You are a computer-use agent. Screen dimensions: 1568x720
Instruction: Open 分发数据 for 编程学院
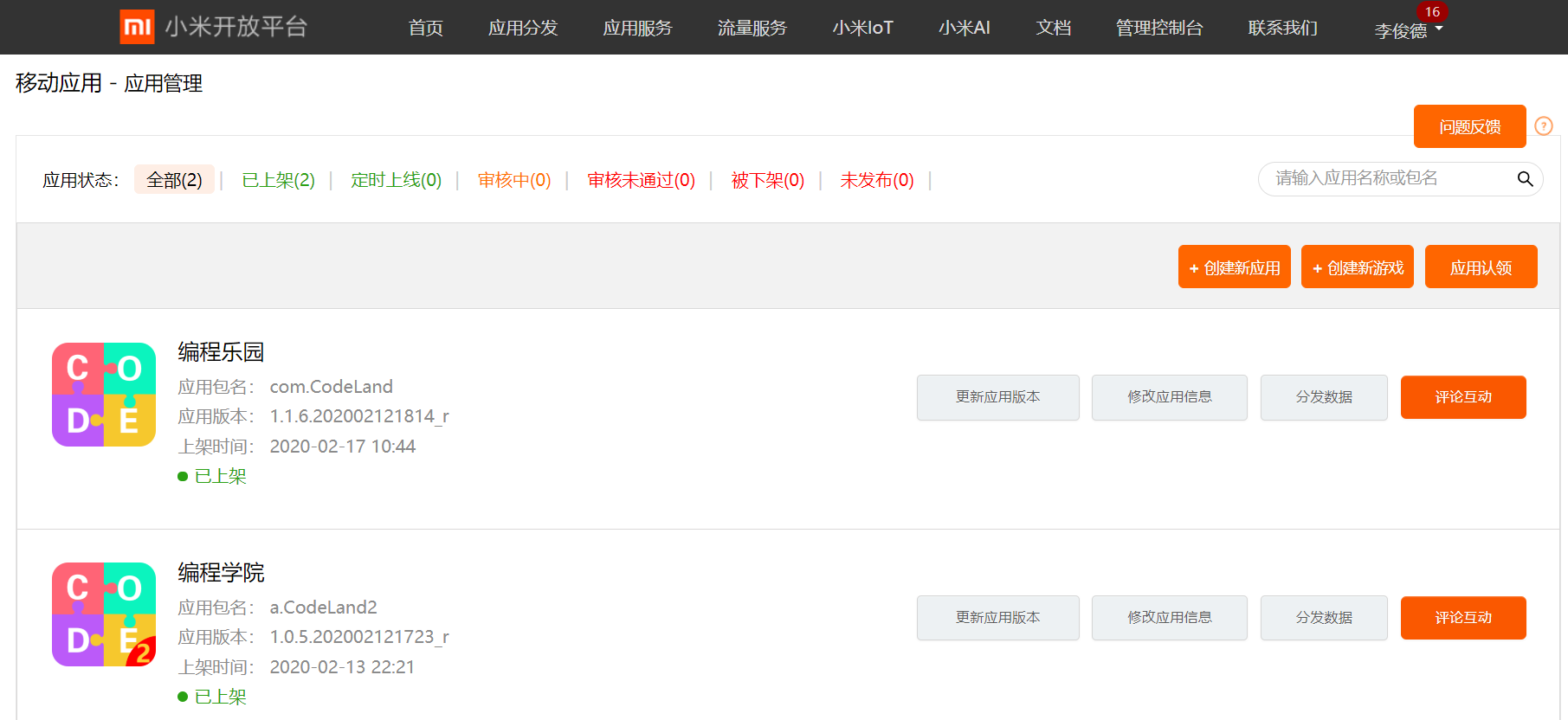coord(1325,618)
